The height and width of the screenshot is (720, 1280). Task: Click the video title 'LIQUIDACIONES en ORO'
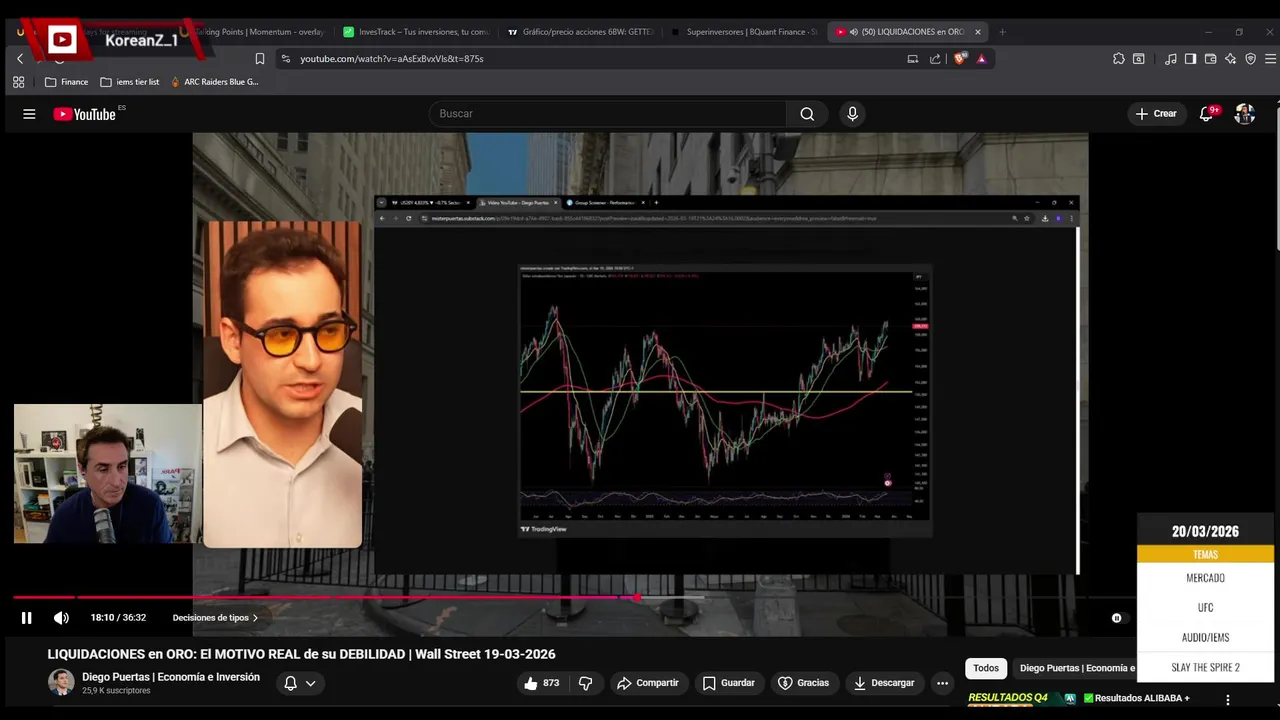point(301,654)
